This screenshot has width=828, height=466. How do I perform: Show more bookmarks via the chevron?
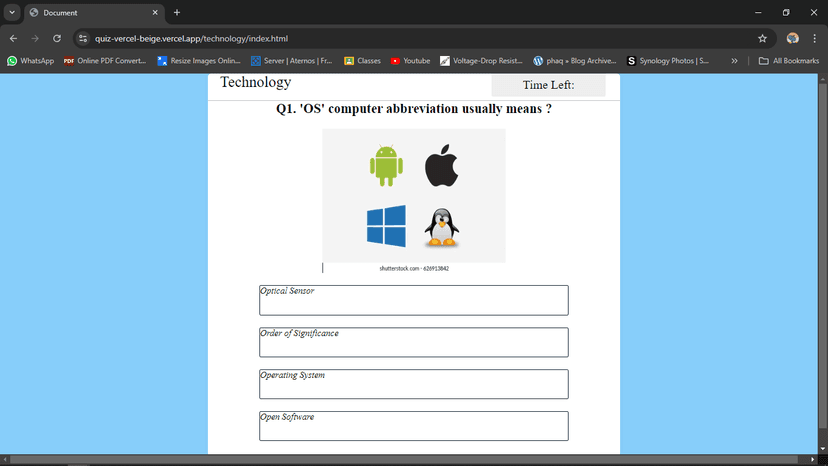tap(734, 61)
